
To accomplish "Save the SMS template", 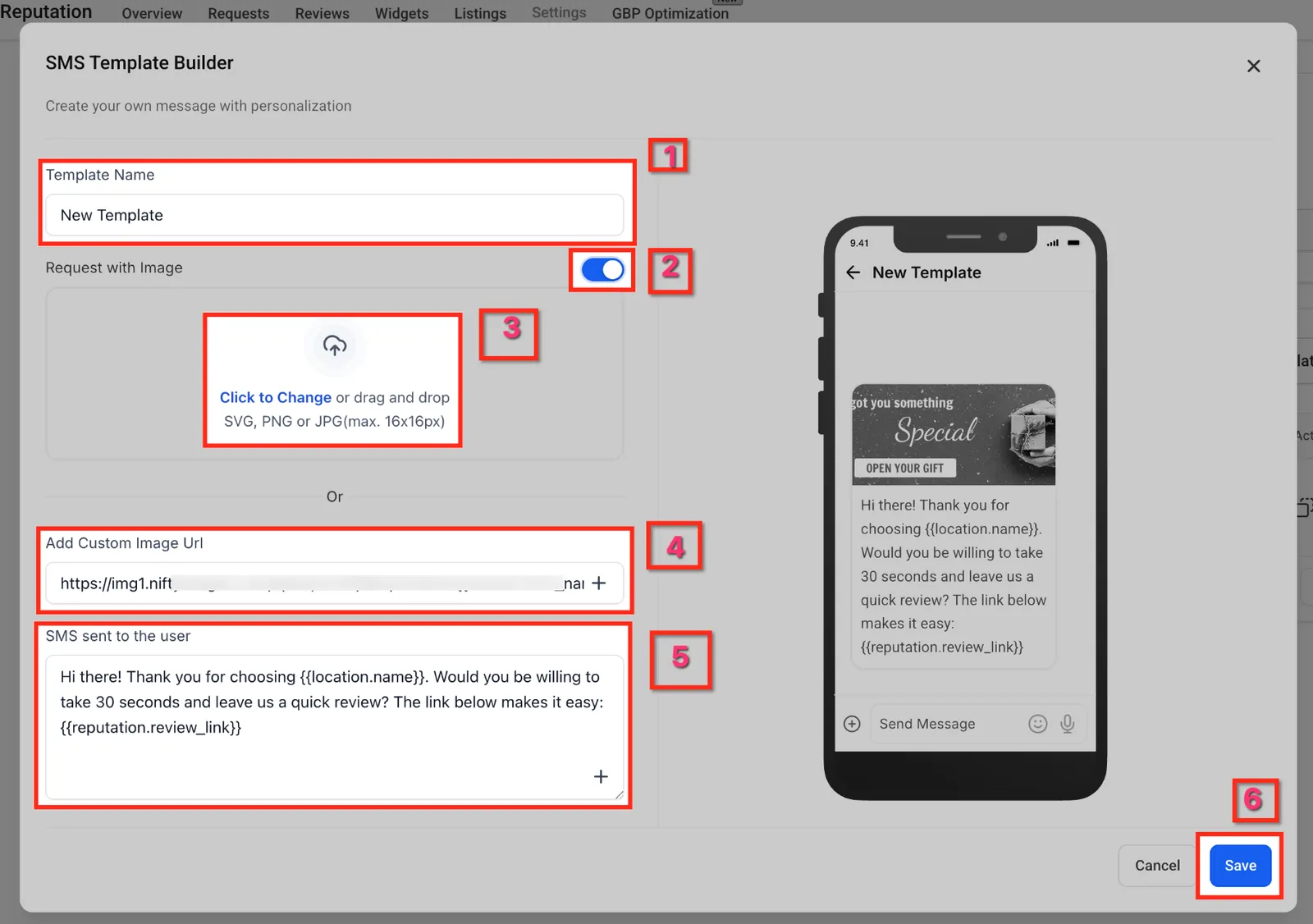I will point(1240,865).
